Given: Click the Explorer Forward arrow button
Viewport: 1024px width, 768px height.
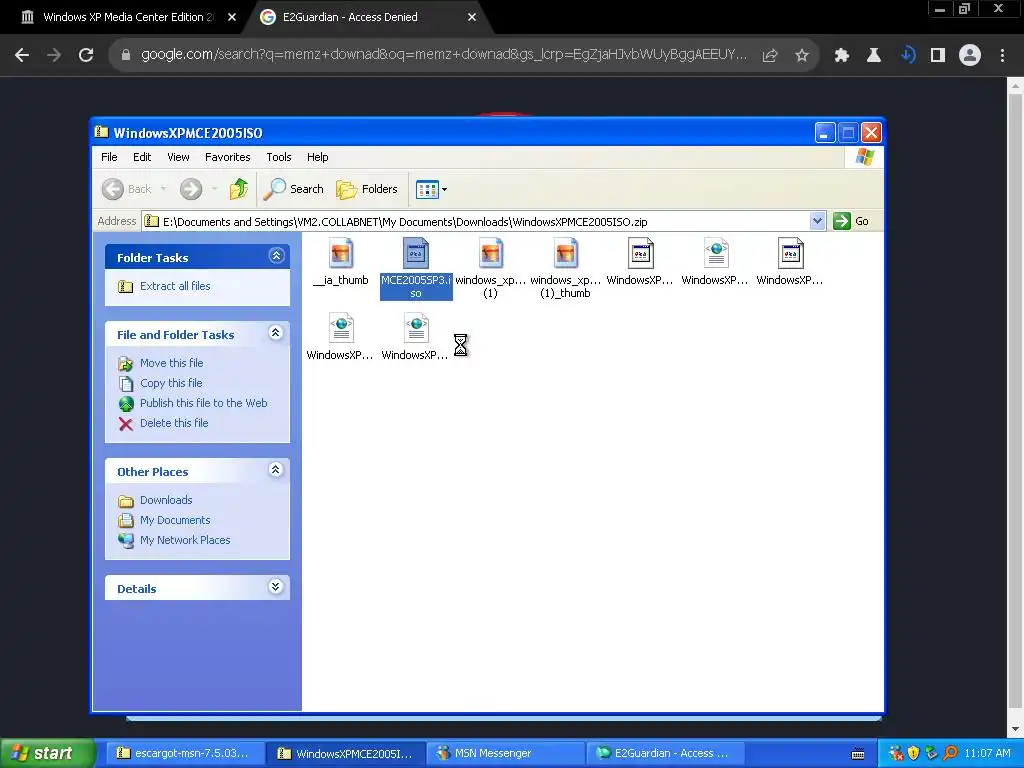Looking at the screenshot, I should [191, 189].
